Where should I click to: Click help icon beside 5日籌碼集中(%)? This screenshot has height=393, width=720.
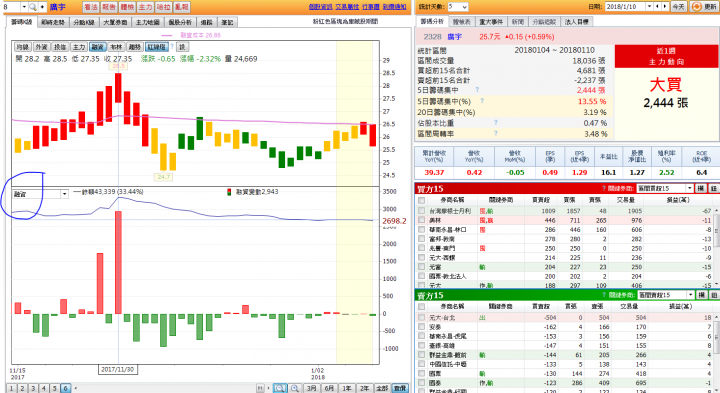pos(482,101)
